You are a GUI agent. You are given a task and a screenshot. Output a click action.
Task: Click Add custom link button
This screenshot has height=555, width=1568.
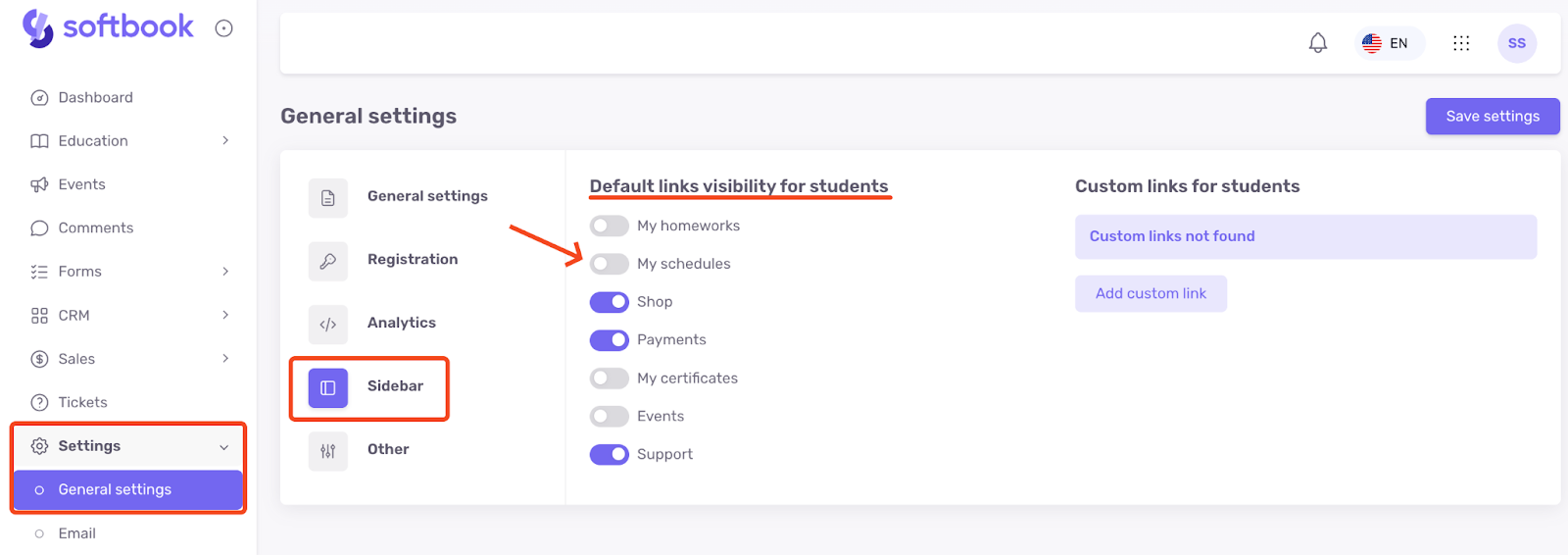1151,293
